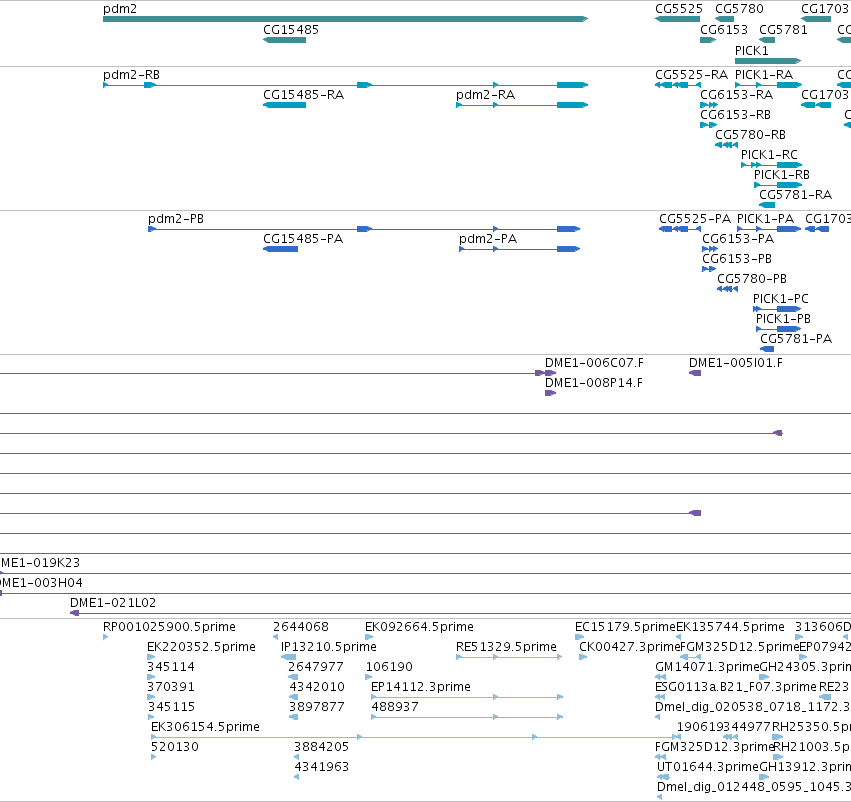
Task: Click EST entry 520130
Action: click(154, 757)
